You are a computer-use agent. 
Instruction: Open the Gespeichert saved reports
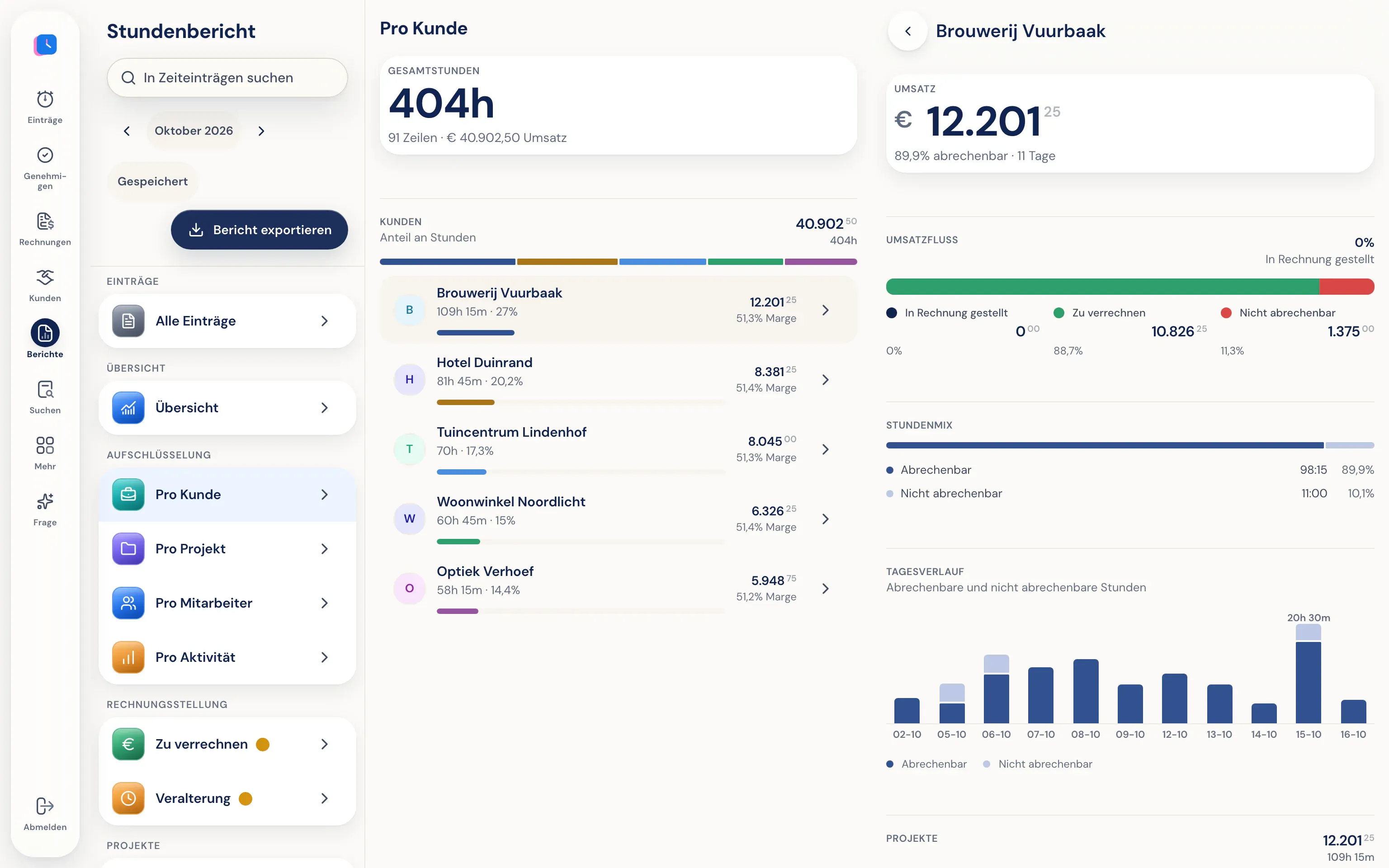coord(153,181)
